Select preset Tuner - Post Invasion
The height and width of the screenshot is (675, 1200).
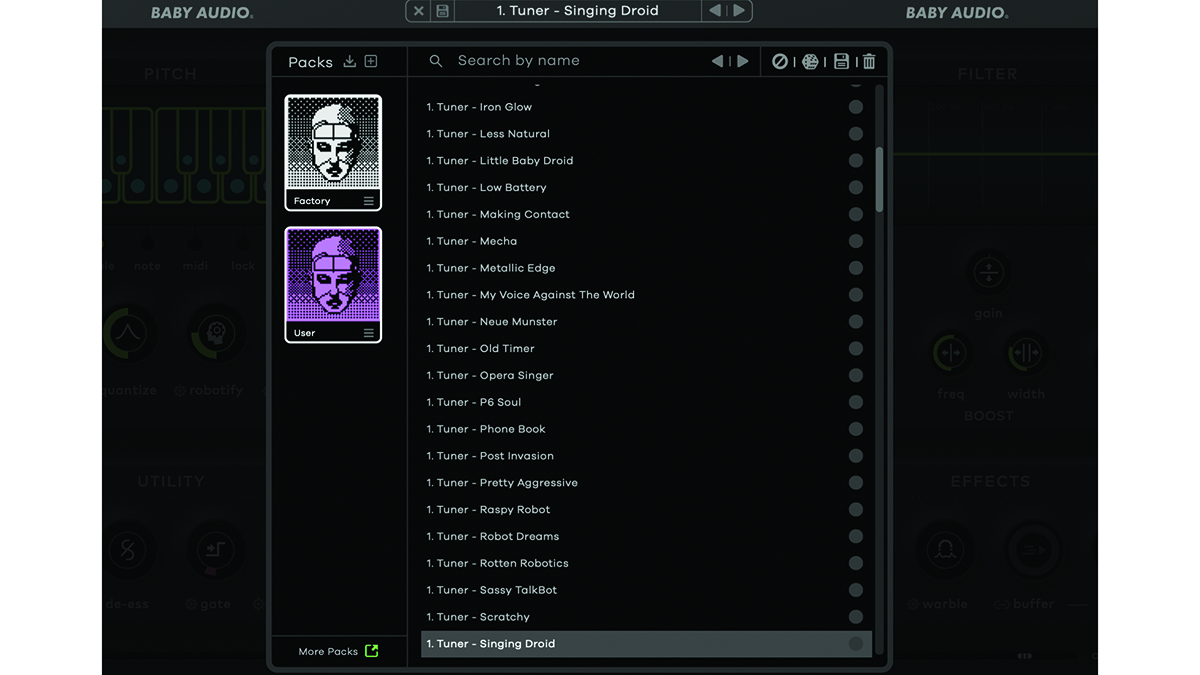pyautogui.click(x=646, y=456)
